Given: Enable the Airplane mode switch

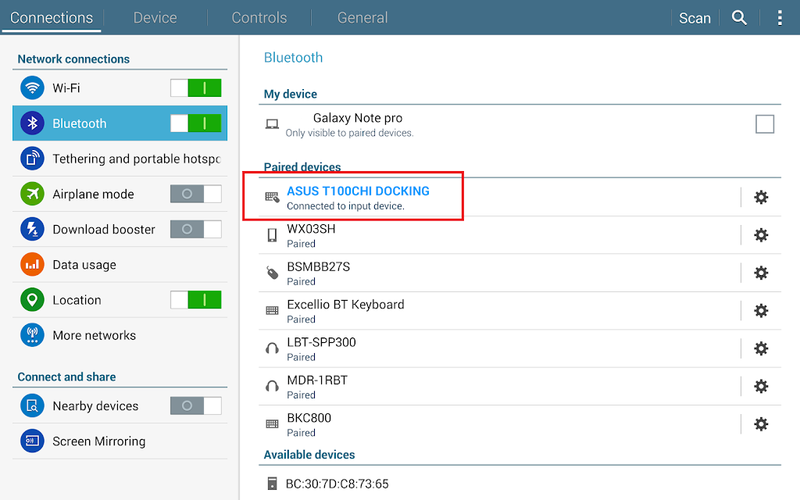Looking at the screenshot, I should click(x=196, y=194).
